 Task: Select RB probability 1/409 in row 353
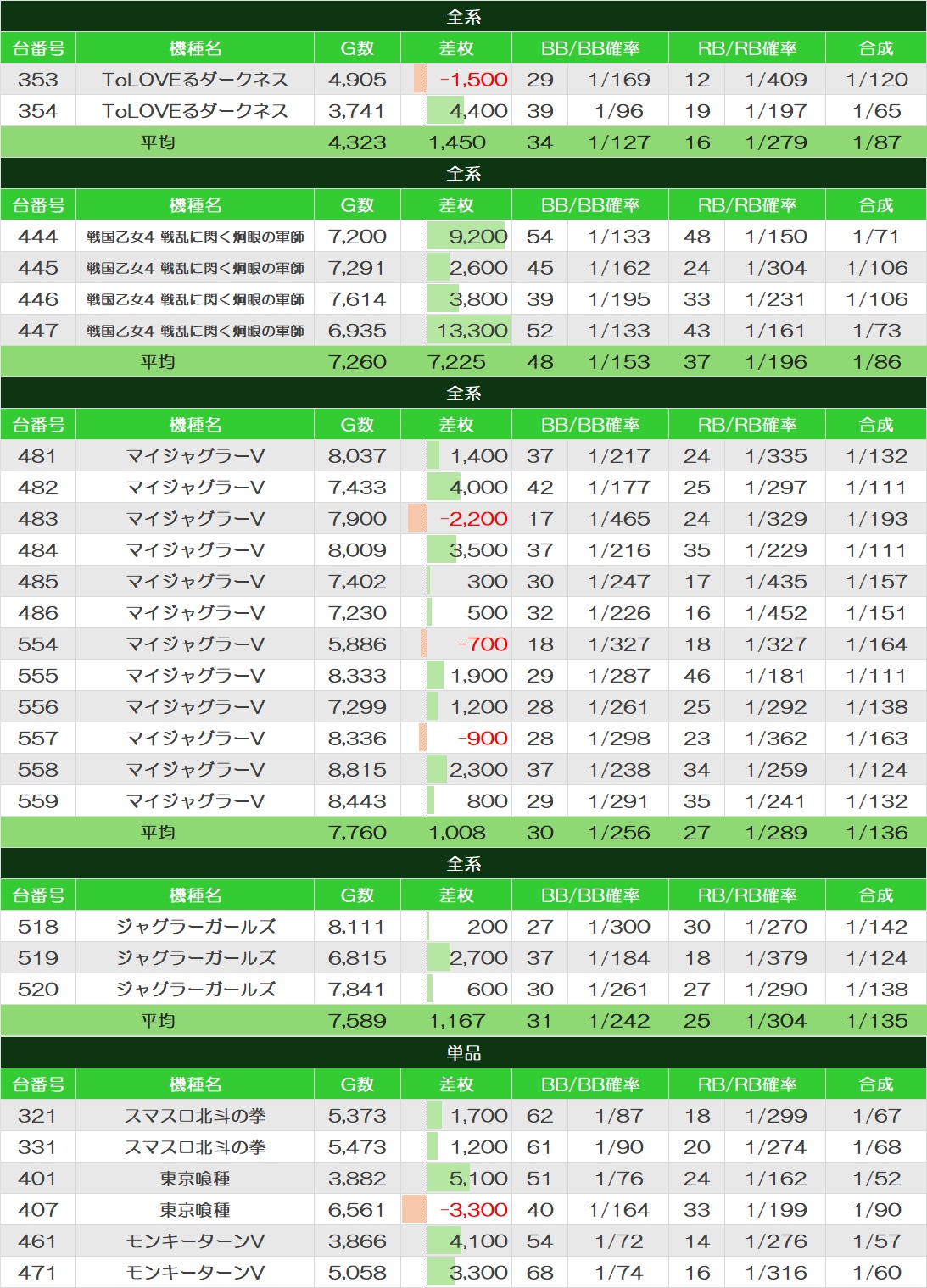[x=776, y=80]
